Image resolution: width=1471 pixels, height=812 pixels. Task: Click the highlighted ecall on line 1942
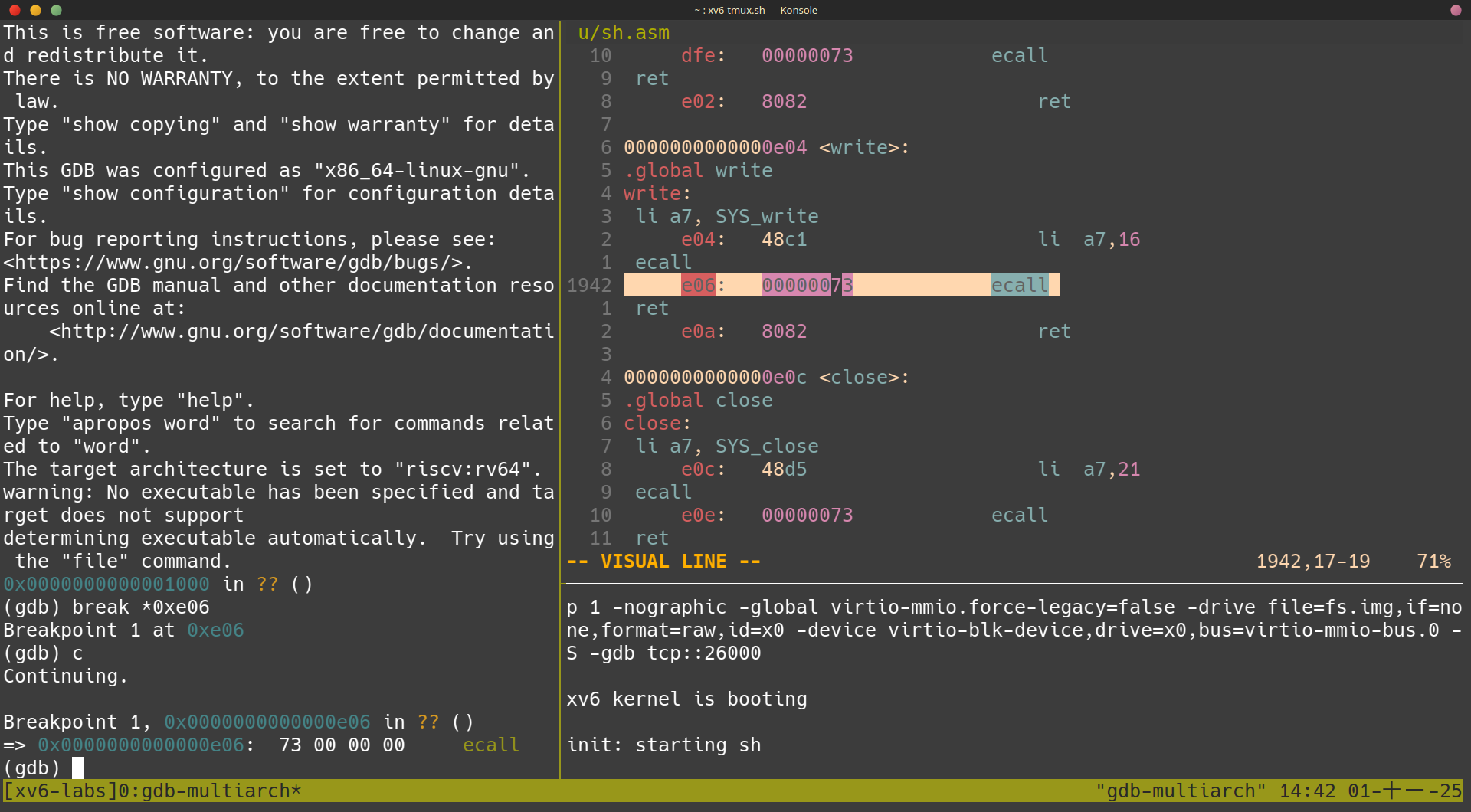click(x=1019, y=286)
